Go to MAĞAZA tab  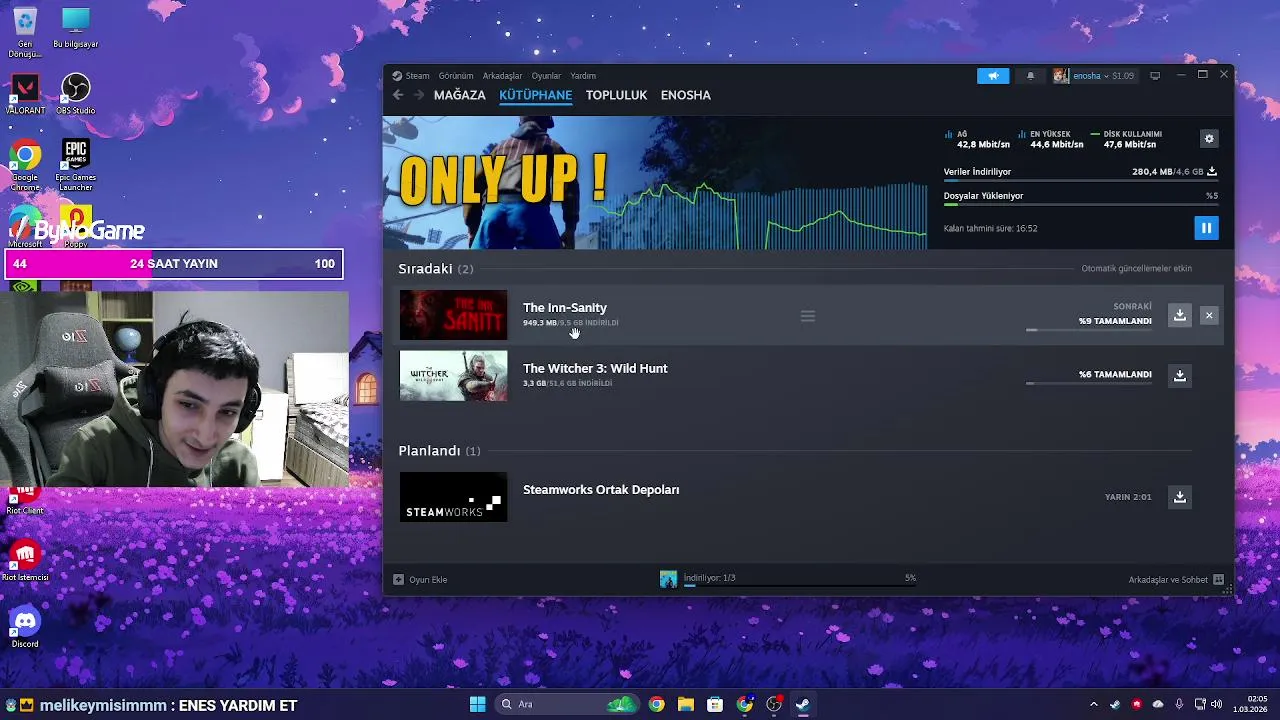pos(460,95)
